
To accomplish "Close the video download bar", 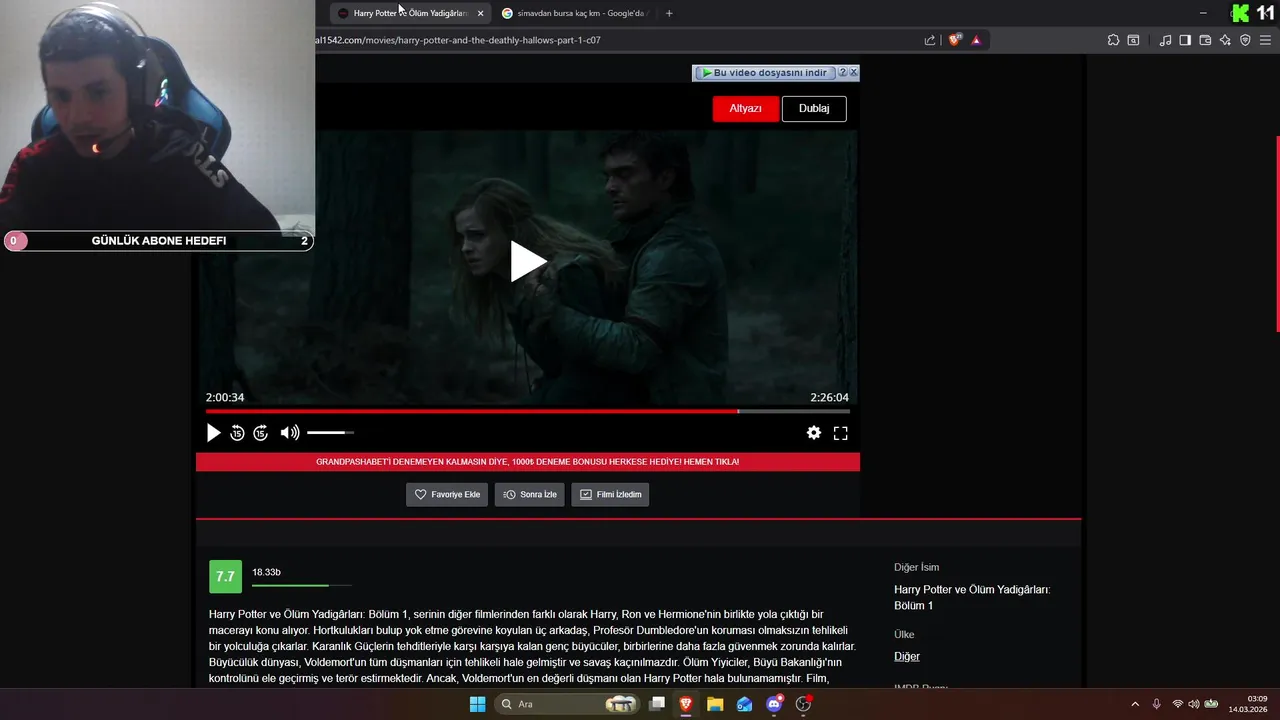I will coord(853,73).
